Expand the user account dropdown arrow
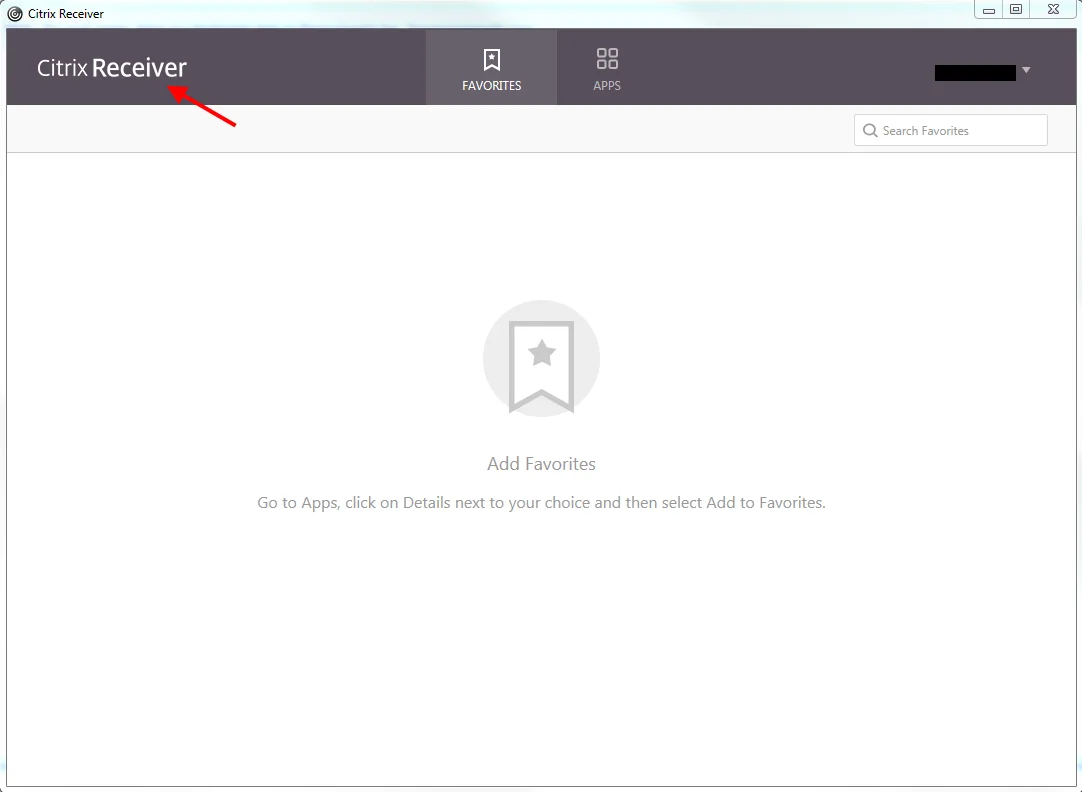 point(1026,70)
